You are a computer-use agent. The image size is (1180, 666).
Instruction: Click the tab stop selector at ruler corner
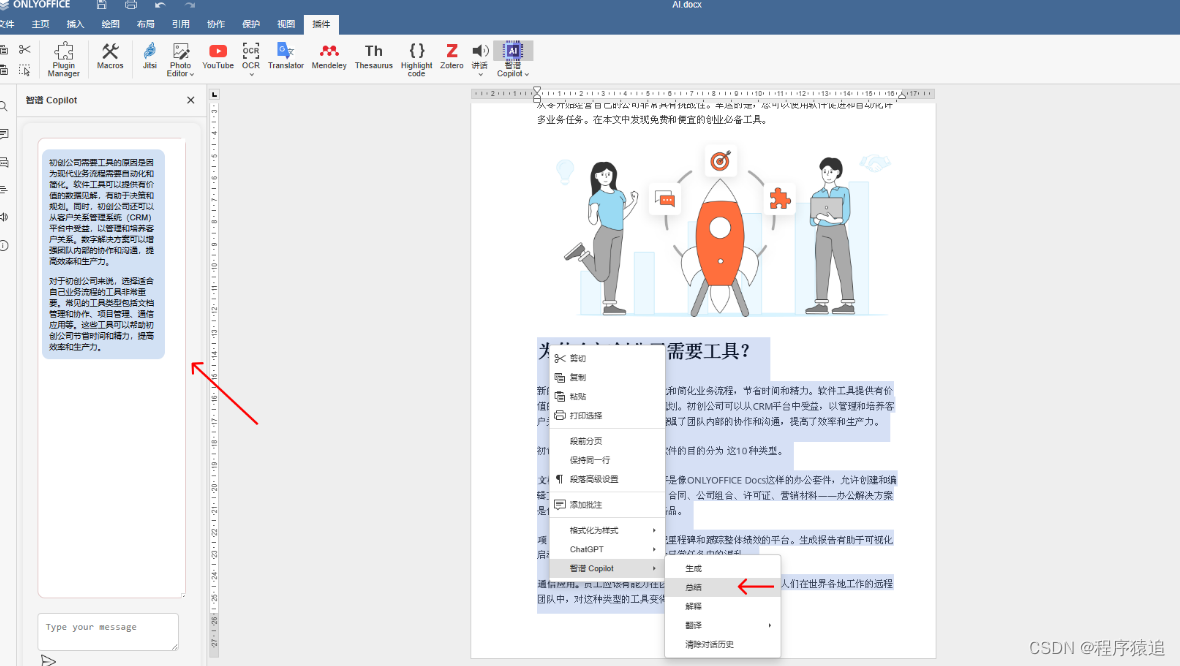[x=214, y=95]
